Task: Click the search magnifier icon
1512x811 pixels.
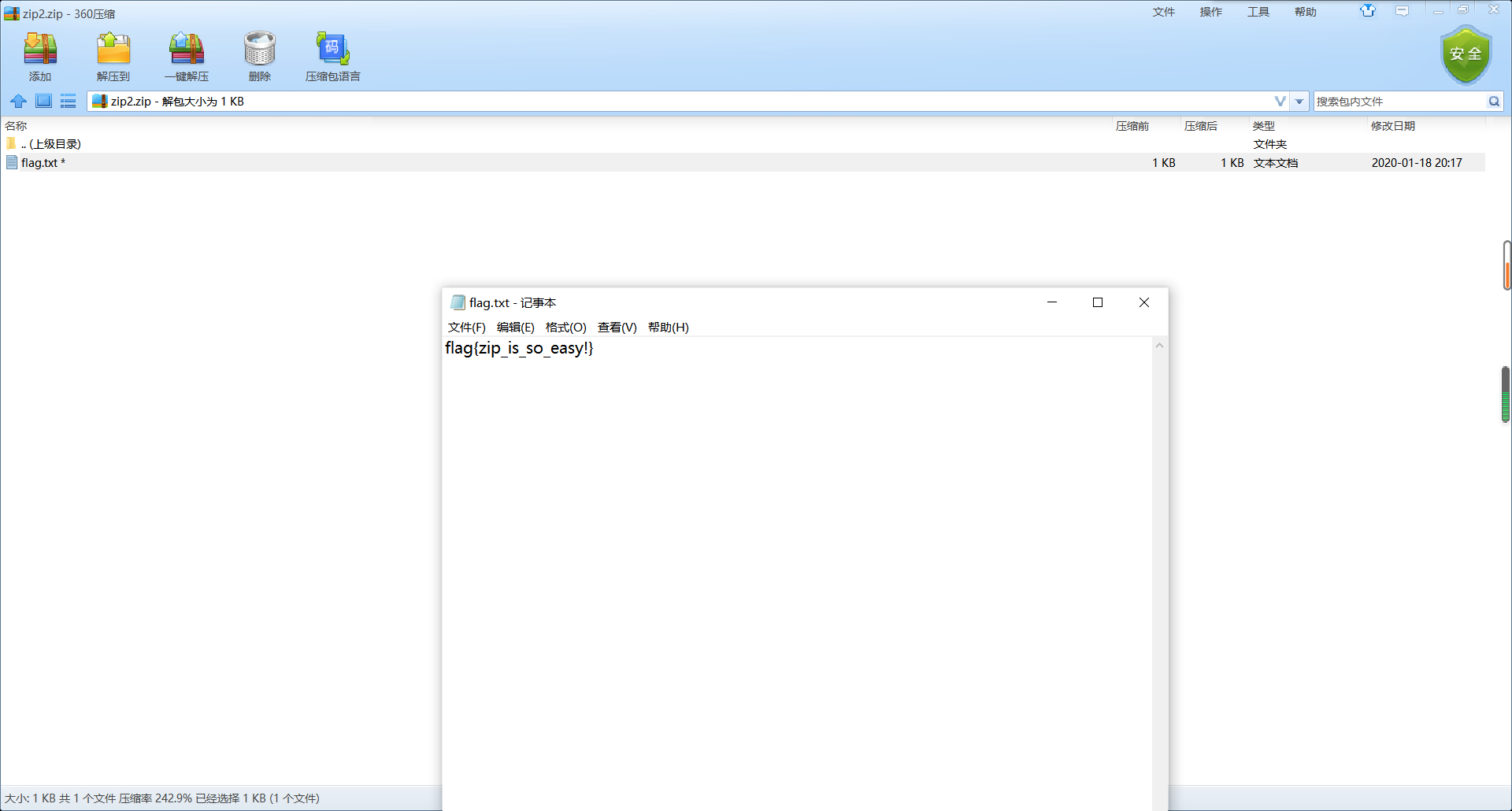Action: (1494, 102)
